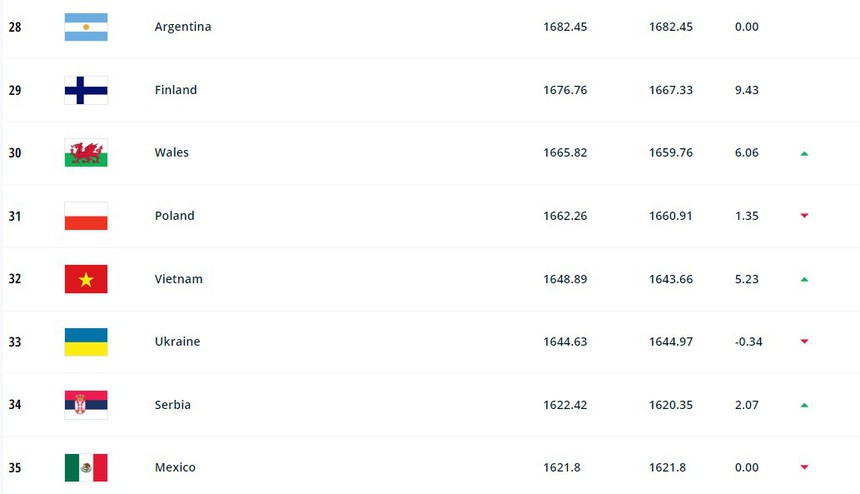Open the Vietnam team link
This screenshot has width=860, height=494.
coord(179,279)
